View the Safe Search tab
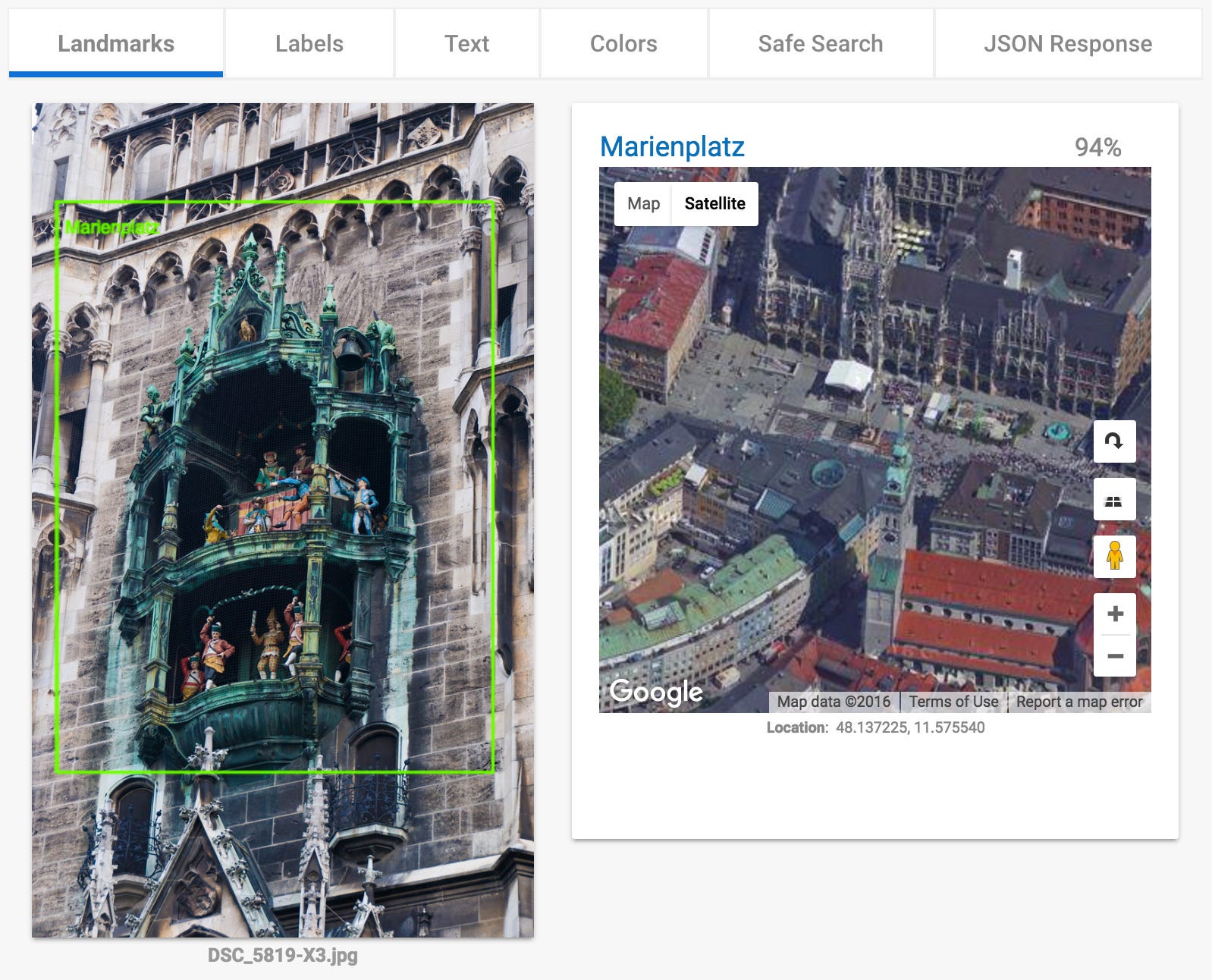Viewport: 1212px width, 980px height. 820,44
